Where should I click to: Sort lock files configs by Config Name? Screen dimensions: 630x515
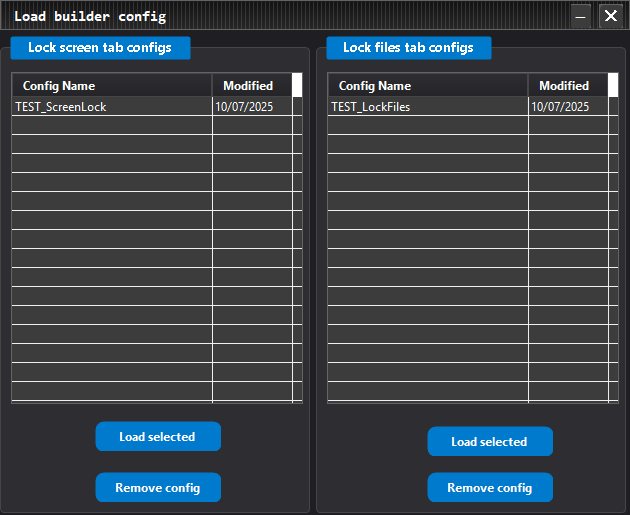(x=428, y=85)
